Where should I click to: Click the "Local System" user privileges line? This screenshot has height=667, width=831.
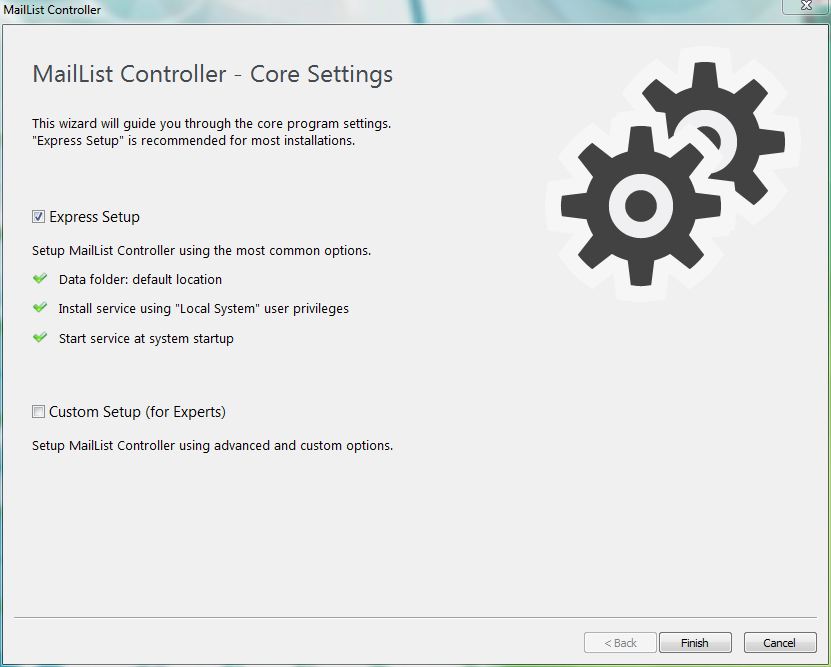[203, 309]
